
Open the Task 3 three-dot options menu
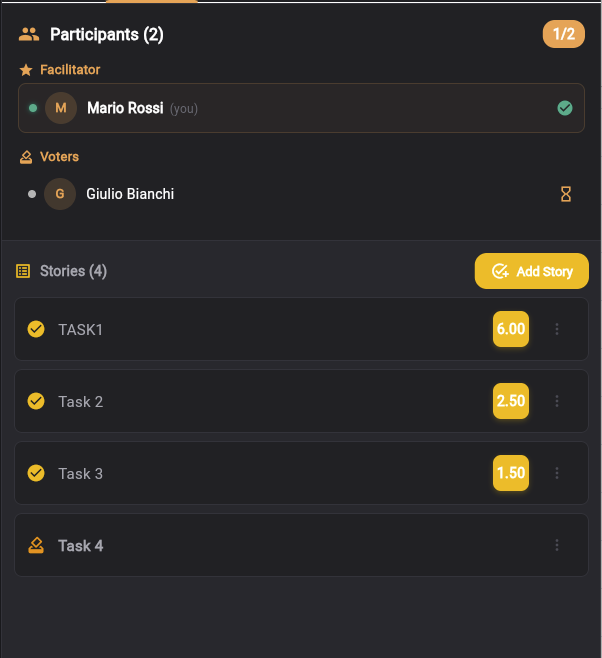pos(557,473)
